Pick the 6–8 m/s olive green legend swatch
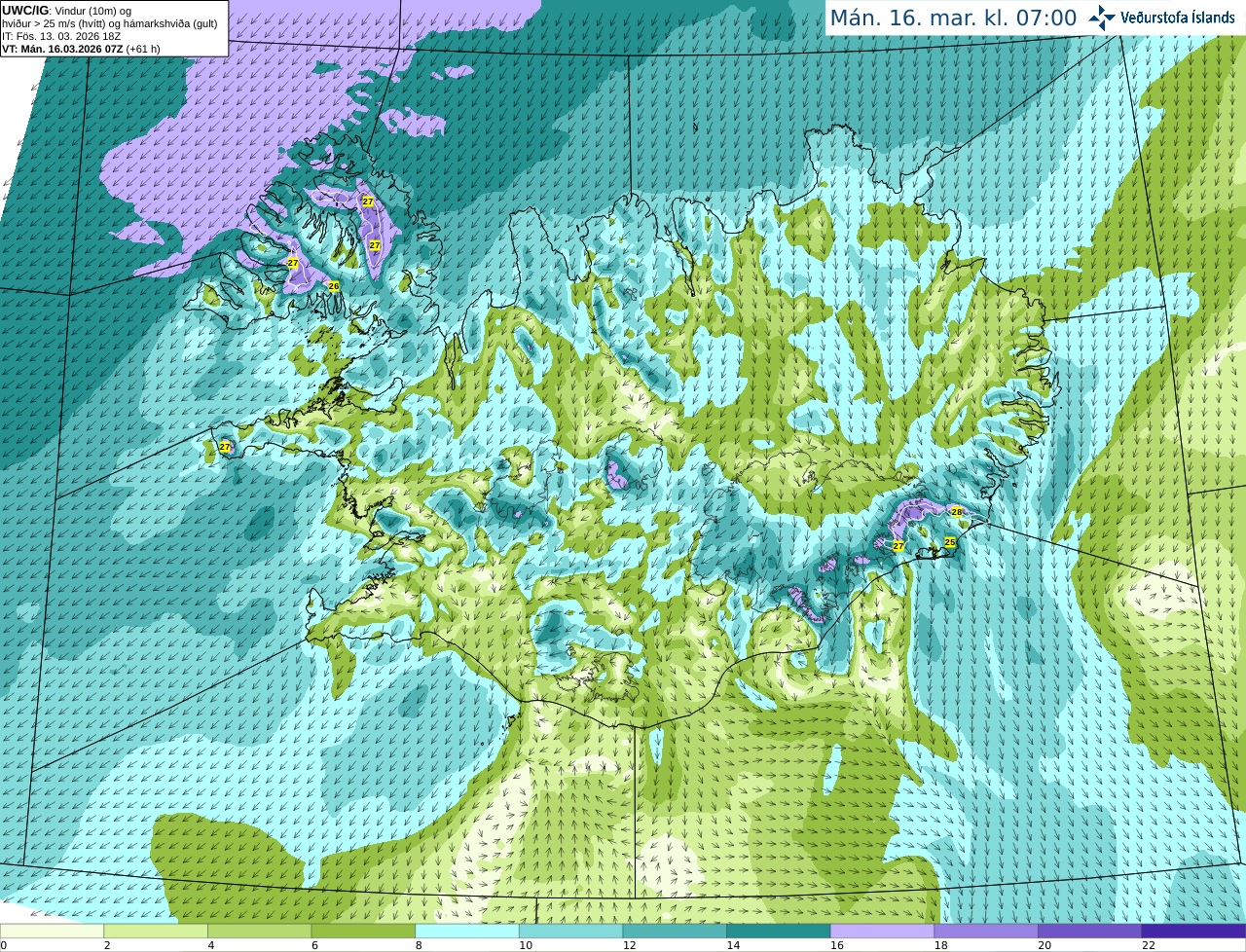Screen dimensions: 1246x952 pos(363,931)
